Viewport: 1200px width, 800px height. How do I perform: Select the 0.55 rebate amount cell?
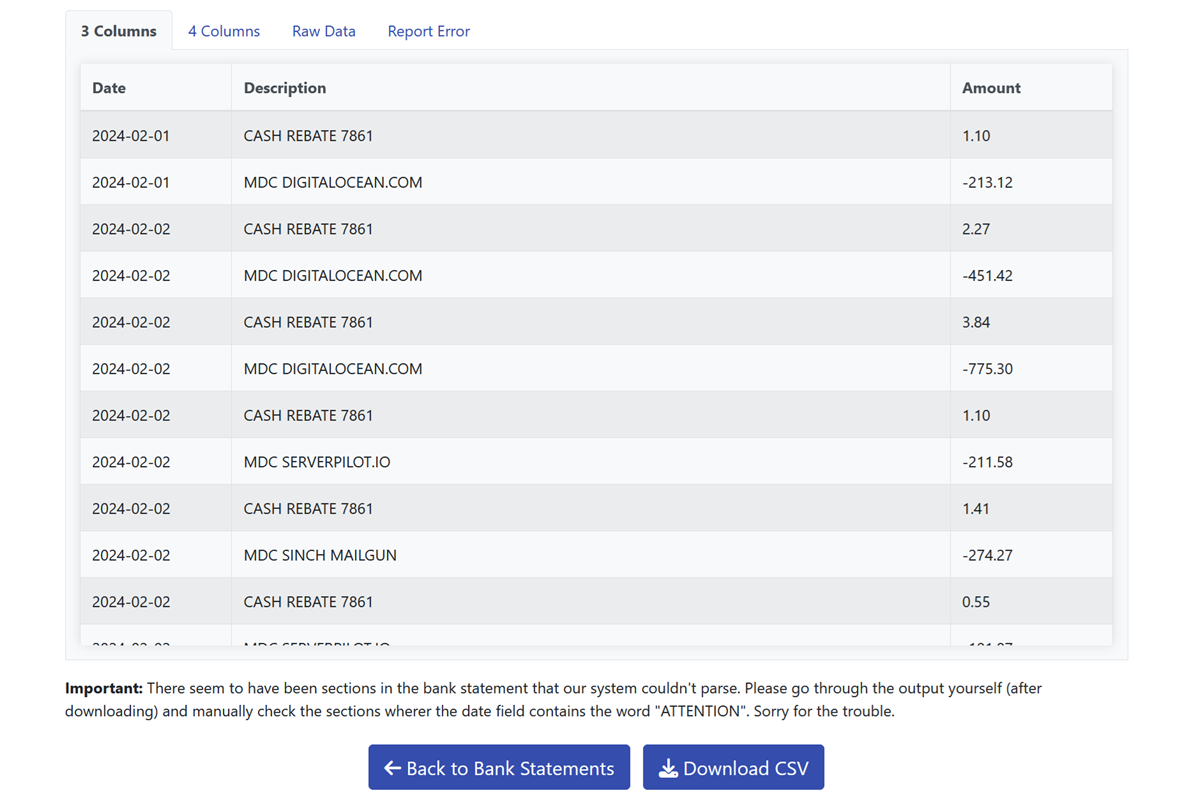pyautogui.click(x=976, y=602)
